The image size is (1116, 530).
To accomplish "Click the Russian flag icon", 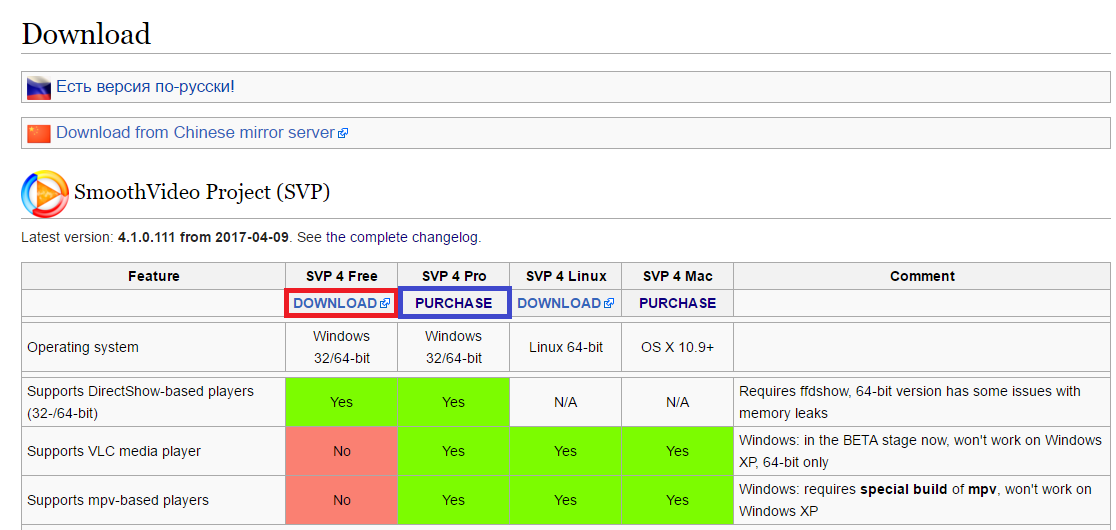I will 38,88.
